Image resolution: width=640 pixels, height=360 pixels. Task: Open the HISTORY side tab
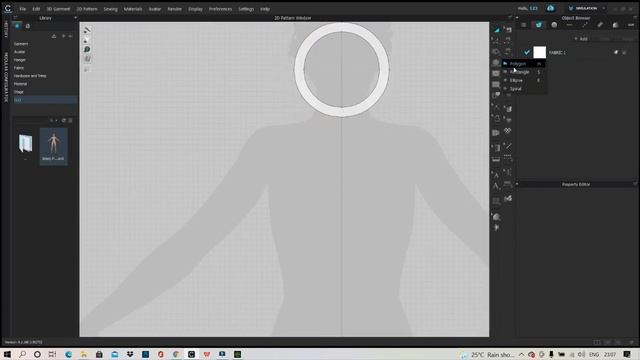6,29
